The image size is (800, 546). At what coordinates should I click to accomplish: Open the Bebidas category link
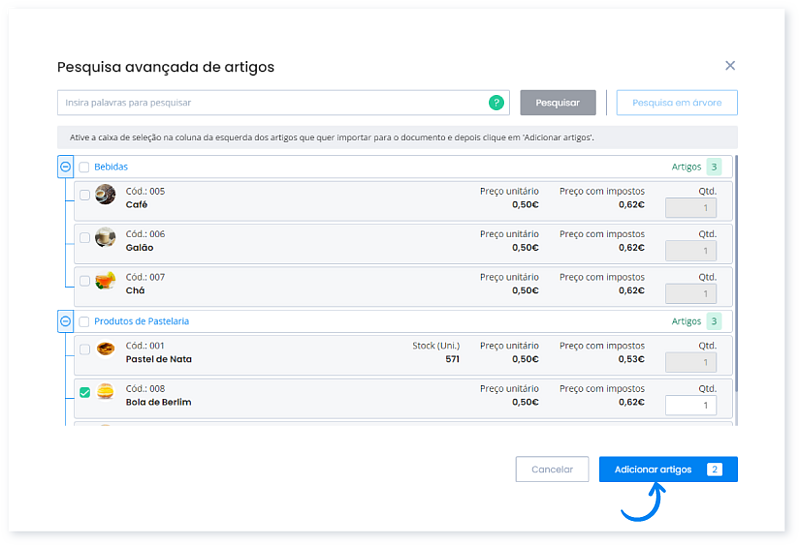click(x=111, y=167)
